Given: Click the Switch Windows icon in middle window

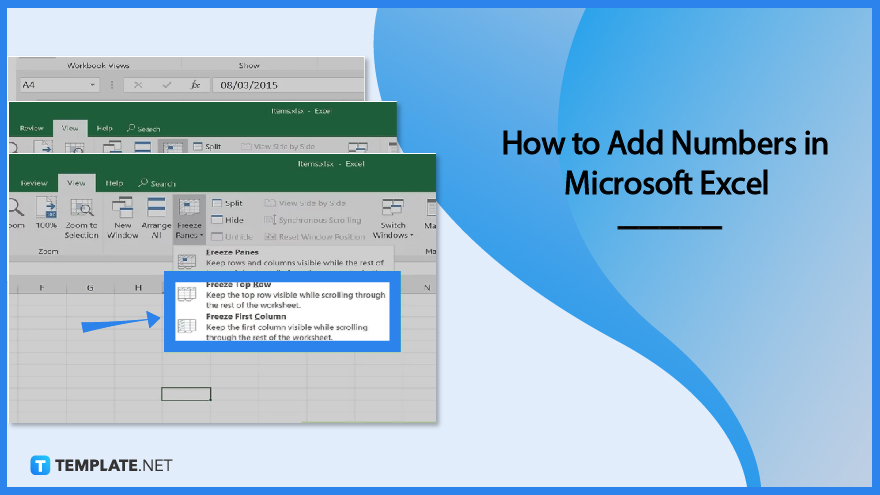Looking at the screenshot, I should coord(358,147).
